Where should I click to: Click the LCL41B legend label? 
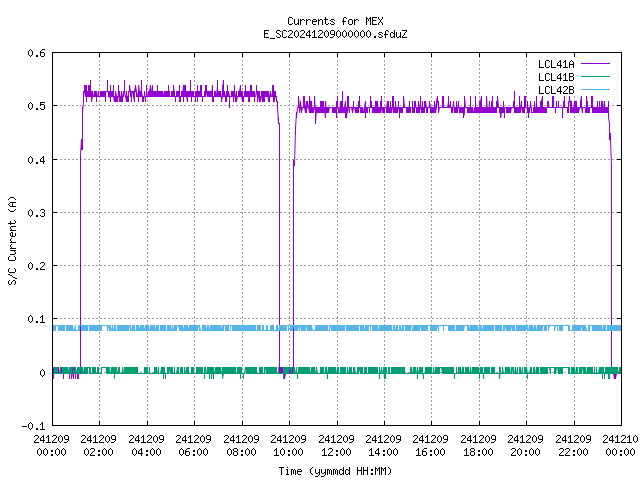coord(556,77)
